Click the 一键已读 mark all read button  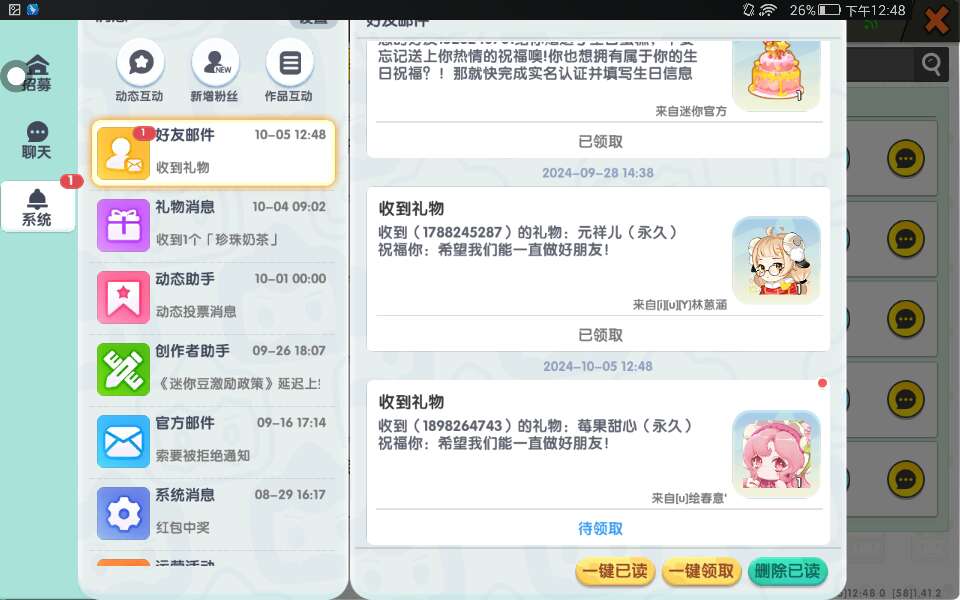coord(615,571)
